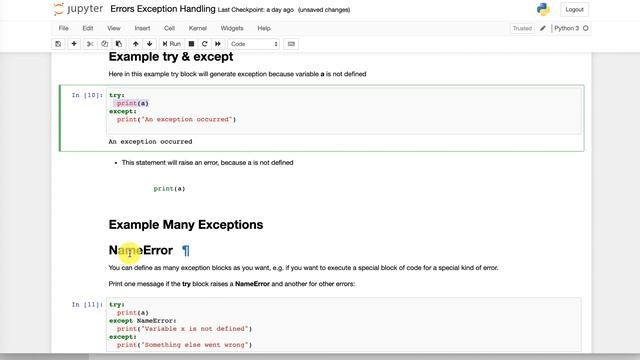Click inside the In [11] code cell

tap(344, 324)
